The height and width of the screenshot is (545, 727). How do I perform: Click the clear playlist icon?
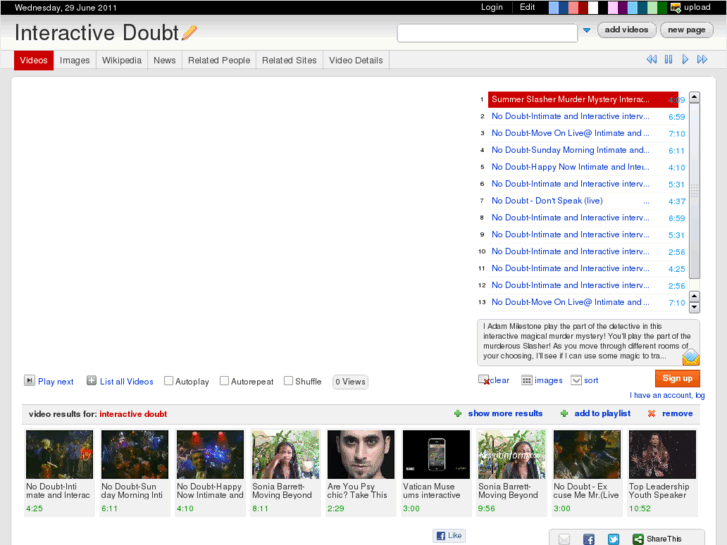(484, 380)
